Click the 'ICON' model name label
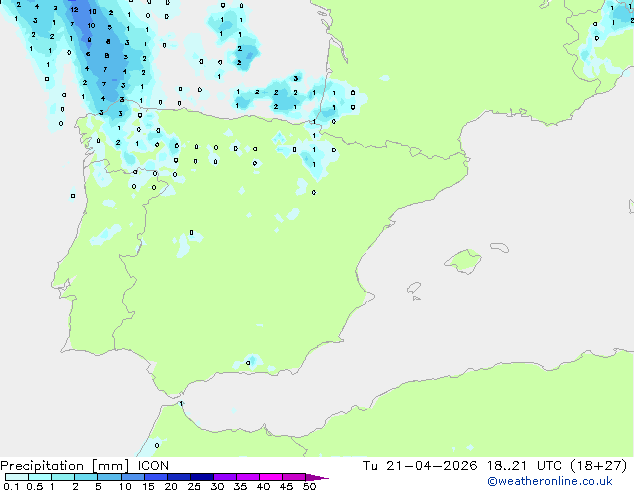Image resolution: width=634 pixels, height=490 pixels. coord(153,466)
